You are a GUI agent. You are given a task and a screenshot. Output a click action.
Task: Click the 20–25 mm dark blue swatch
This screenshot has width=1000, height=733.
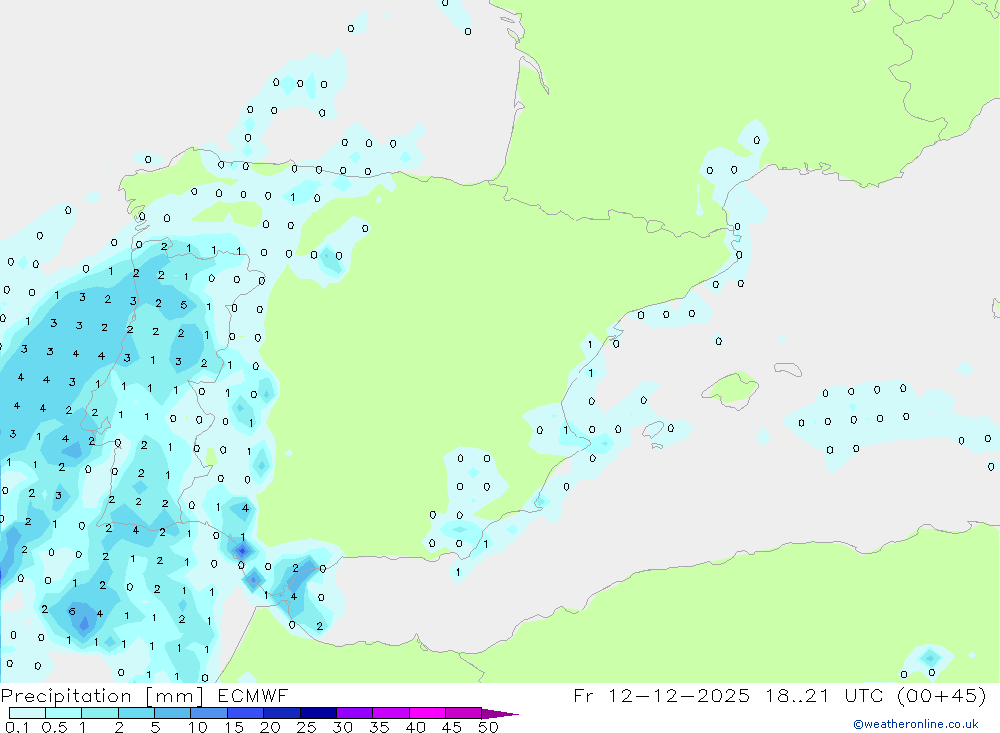pos(281,713)
